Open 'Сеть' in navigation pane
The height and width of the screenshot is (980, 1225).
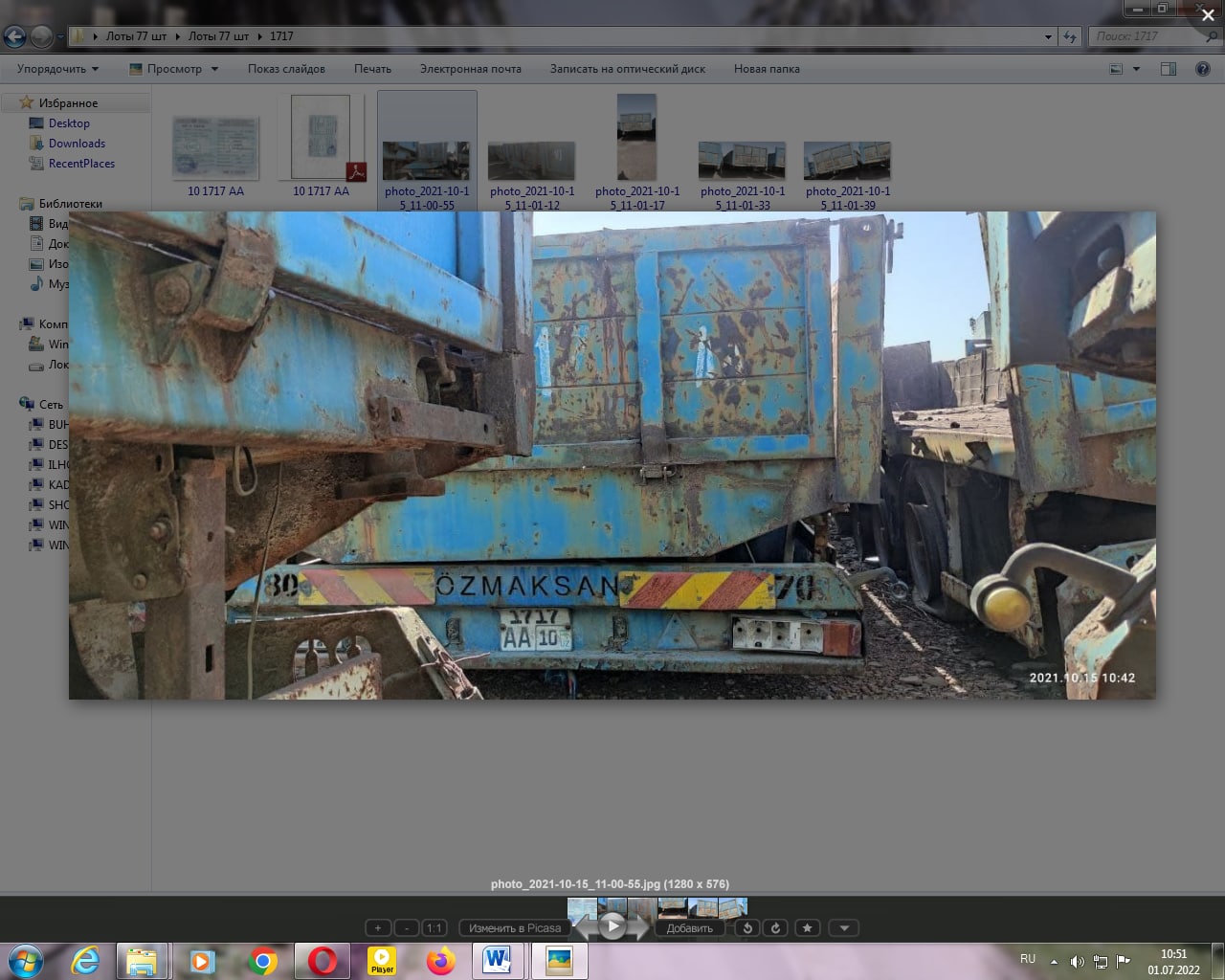51,405
